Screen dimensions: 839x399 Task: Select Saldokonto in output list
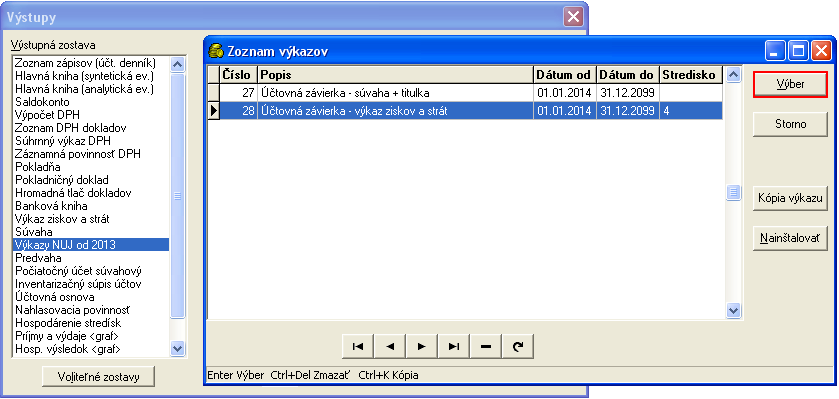(x=91, y=102)
